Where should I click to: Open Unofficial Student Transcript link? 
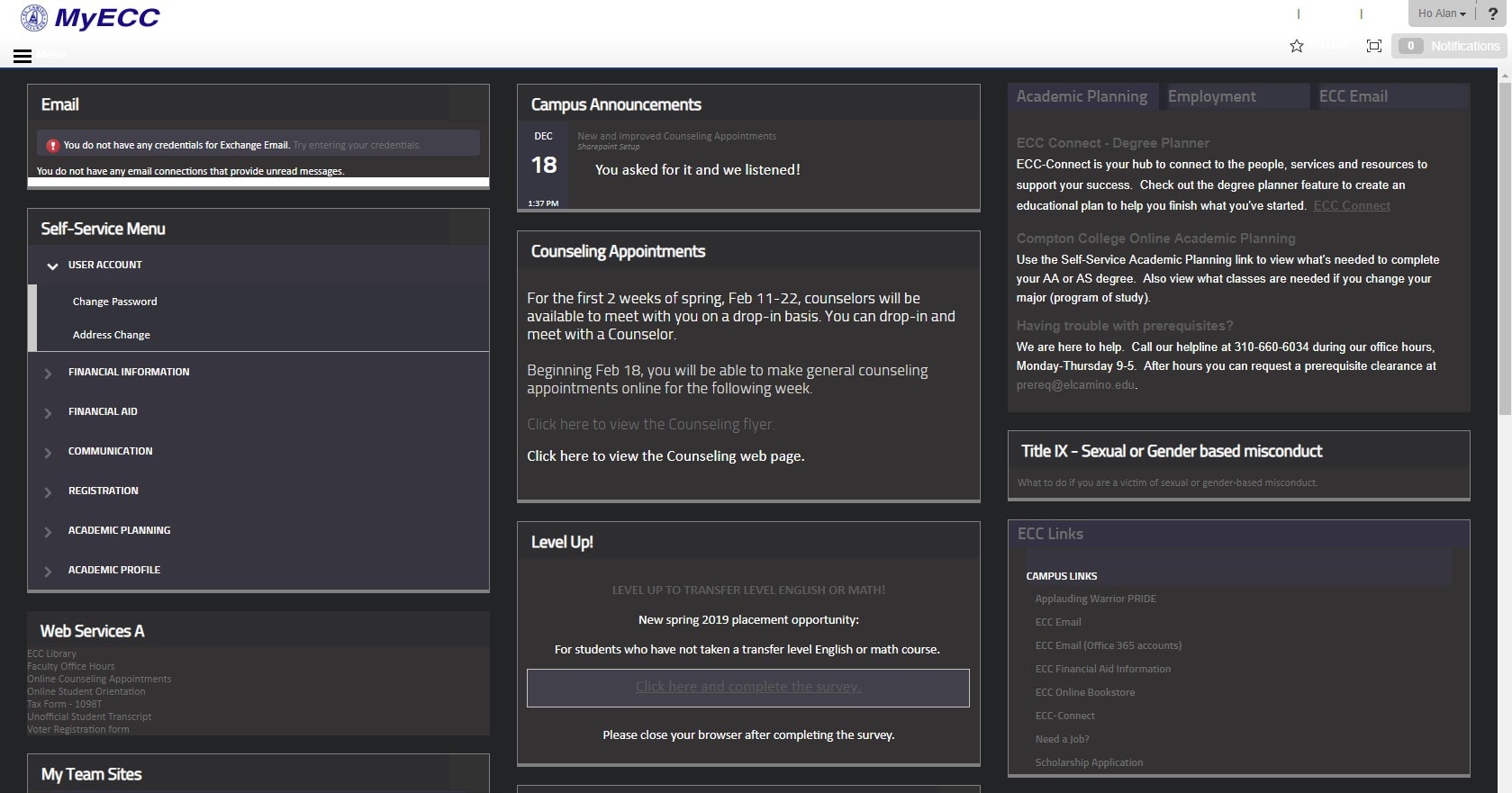point(89,717)
